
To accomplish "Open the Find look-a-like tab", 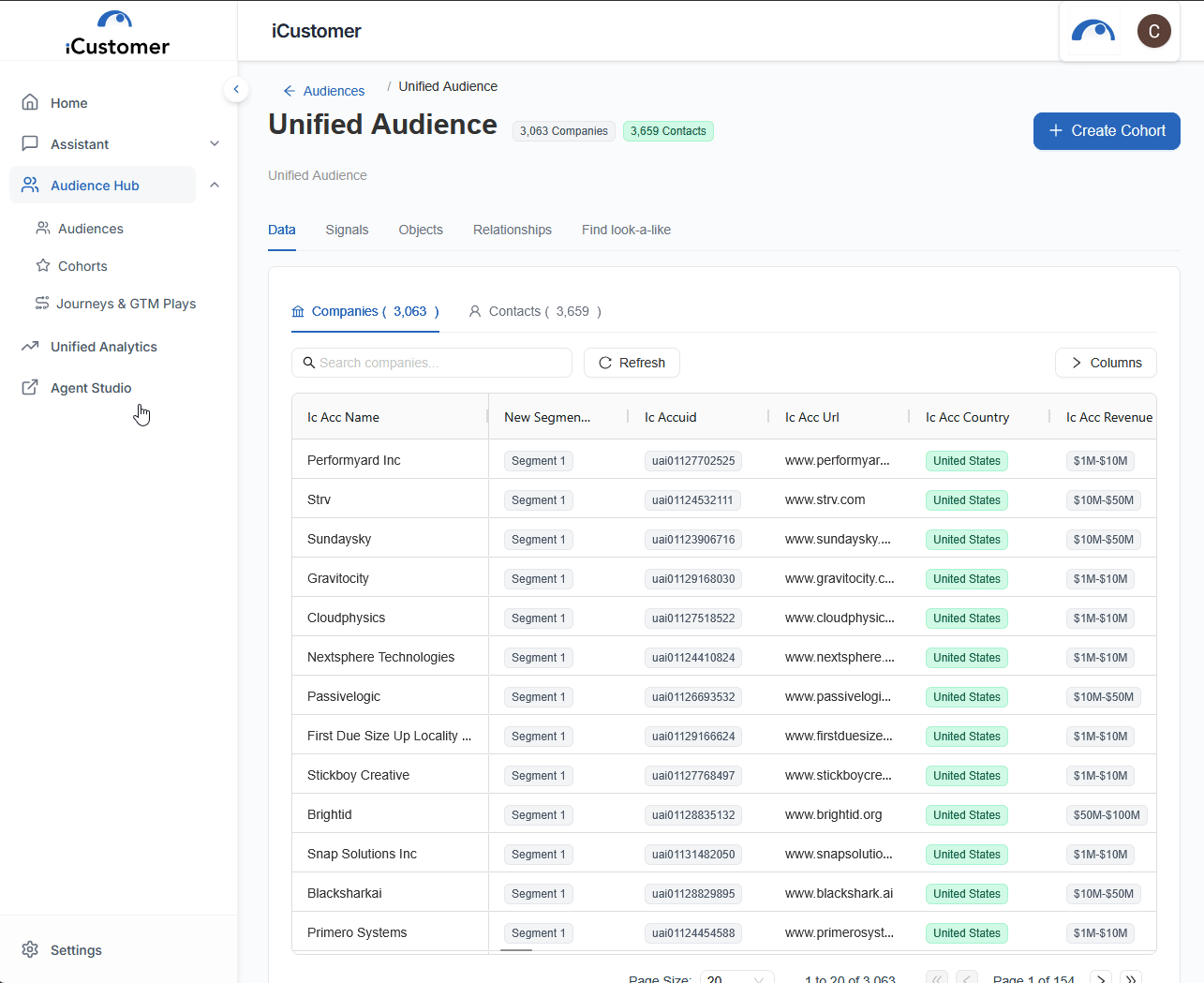I will 626,230.
